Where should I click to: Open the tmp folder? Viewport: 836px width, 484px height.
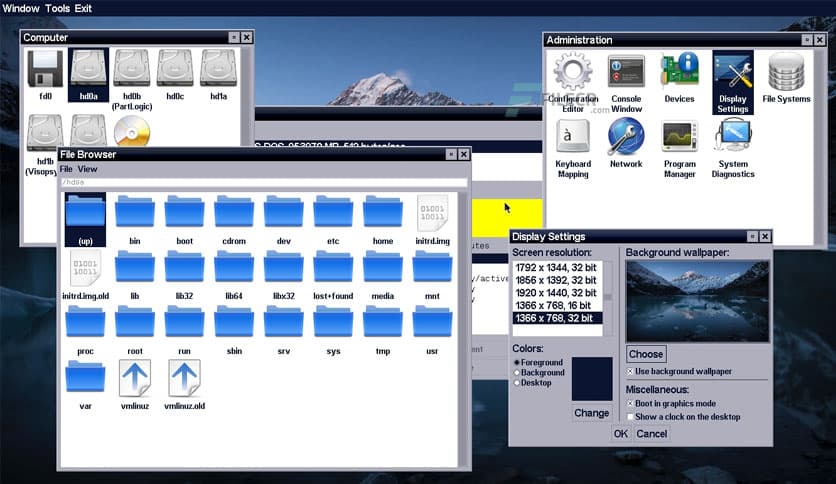pyautogui.click(x=383, y=330)
